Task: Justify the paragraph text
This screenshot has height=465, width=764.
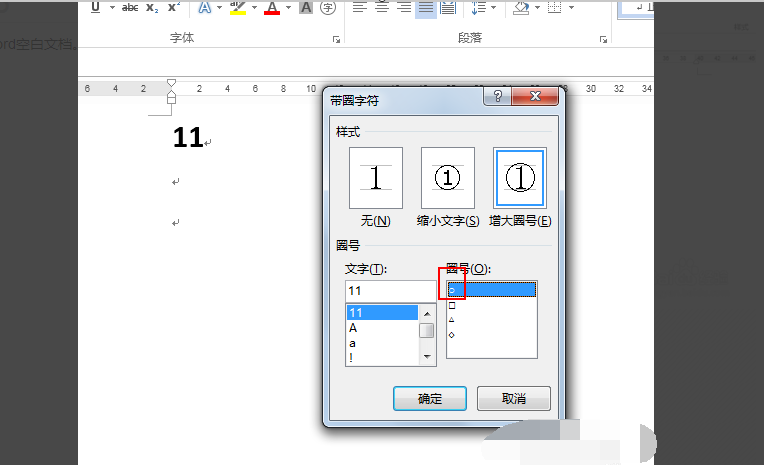Action: coord(426,7)
